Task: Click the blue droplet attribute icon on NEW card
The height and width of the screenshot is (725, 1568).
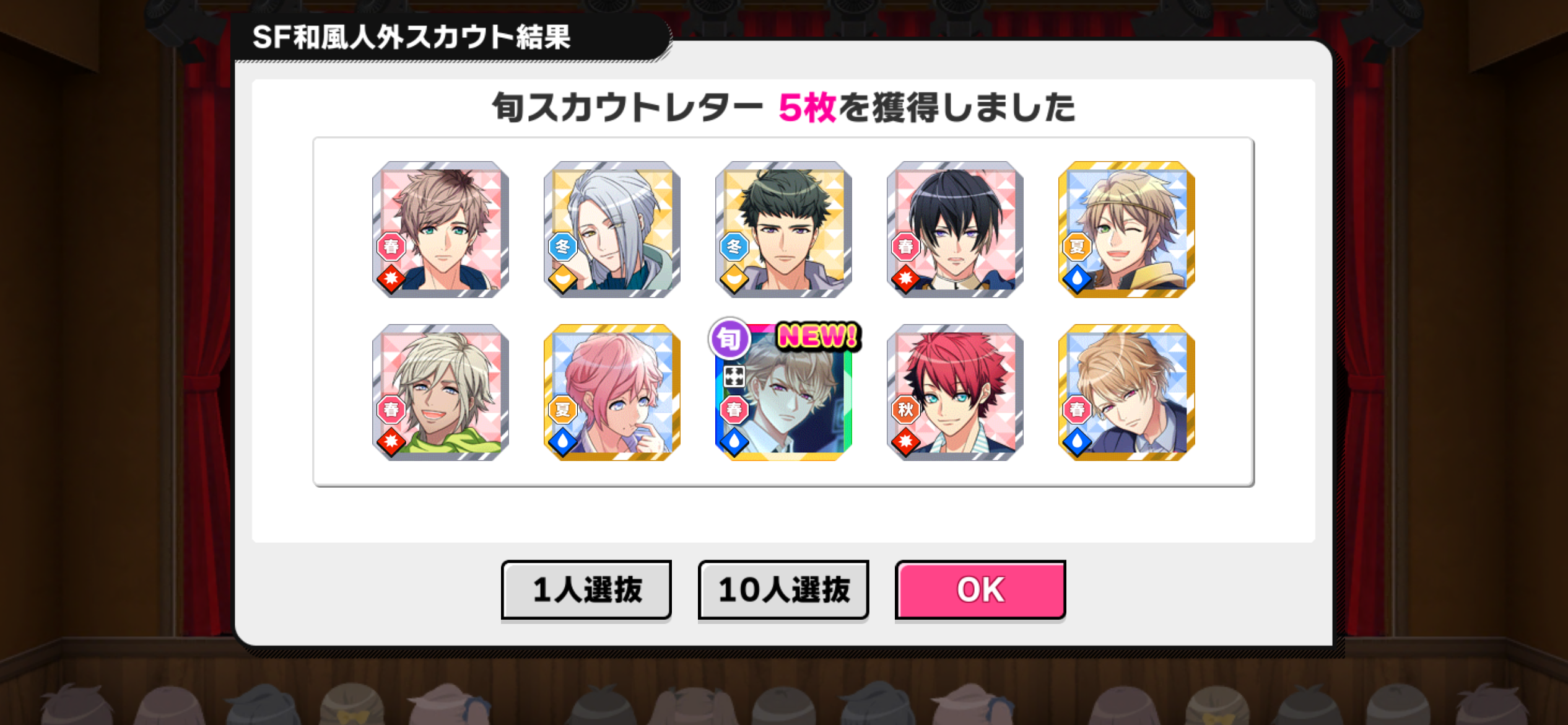Action: [x=734, y=442]
